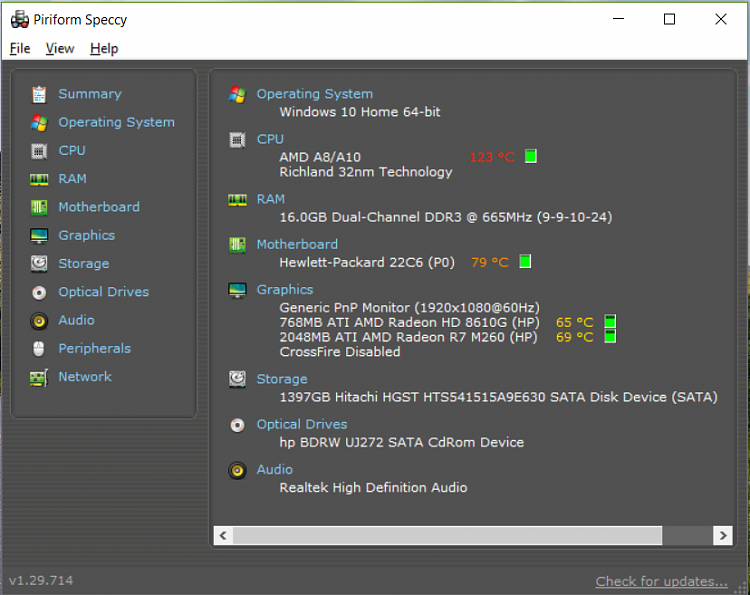Click the Optical Drives disc icon in sidebar
750x595 pixels.
pyautogui.click(x=39, y=292)
